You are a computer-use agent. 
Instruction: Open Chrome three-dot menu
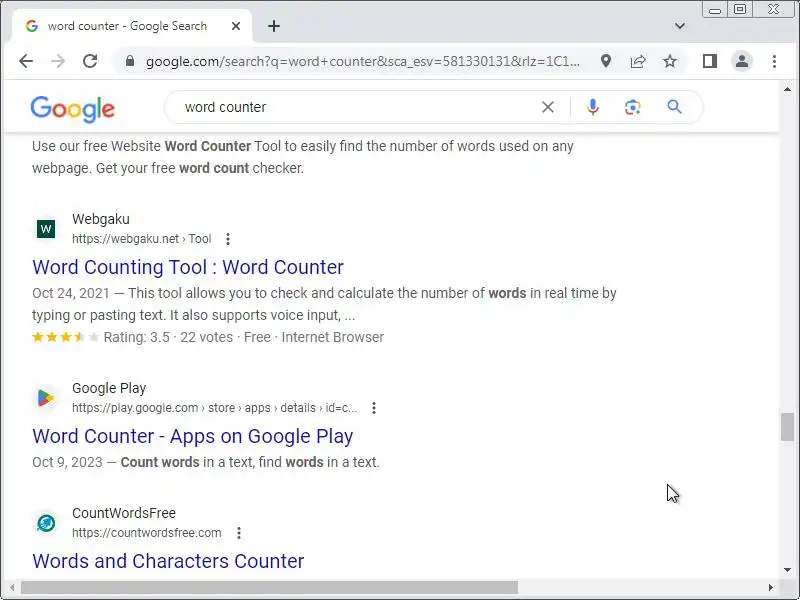[x=774, y=61]
